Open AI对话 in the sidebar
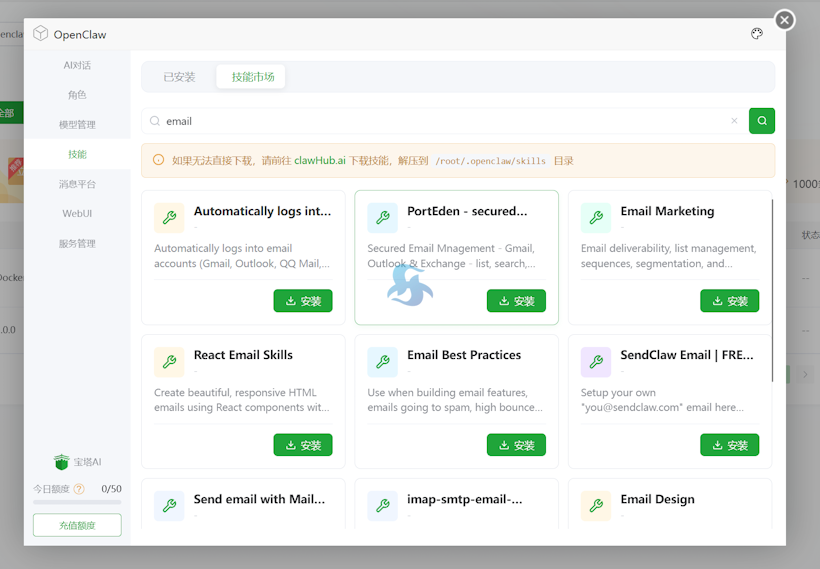The image size is (820, 569). point(77,65)
